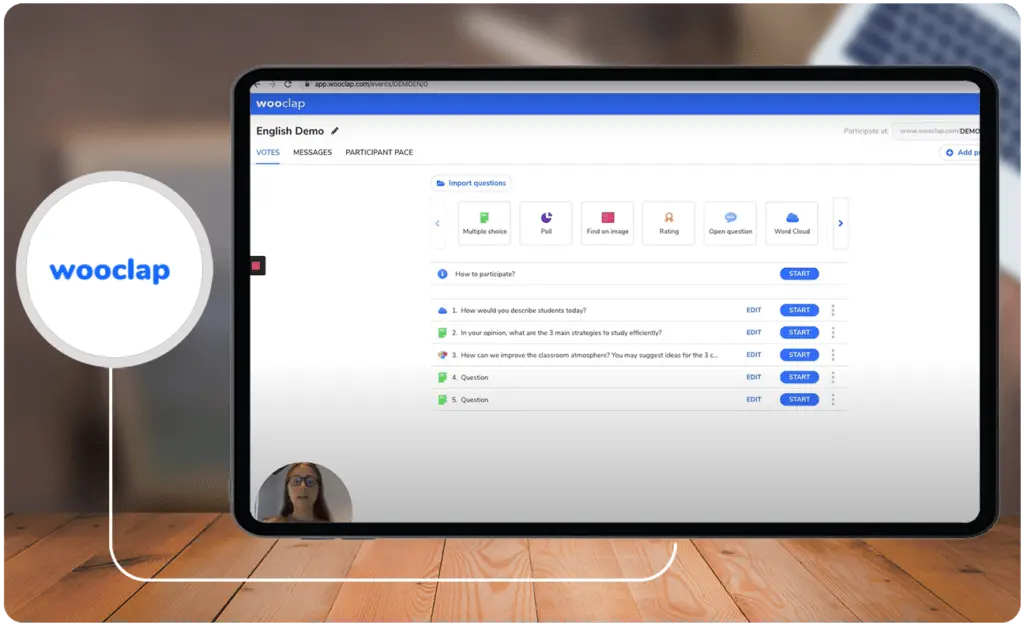1024x626 pixels.
Task: Open more options for question 1
Action: (833, 310)
